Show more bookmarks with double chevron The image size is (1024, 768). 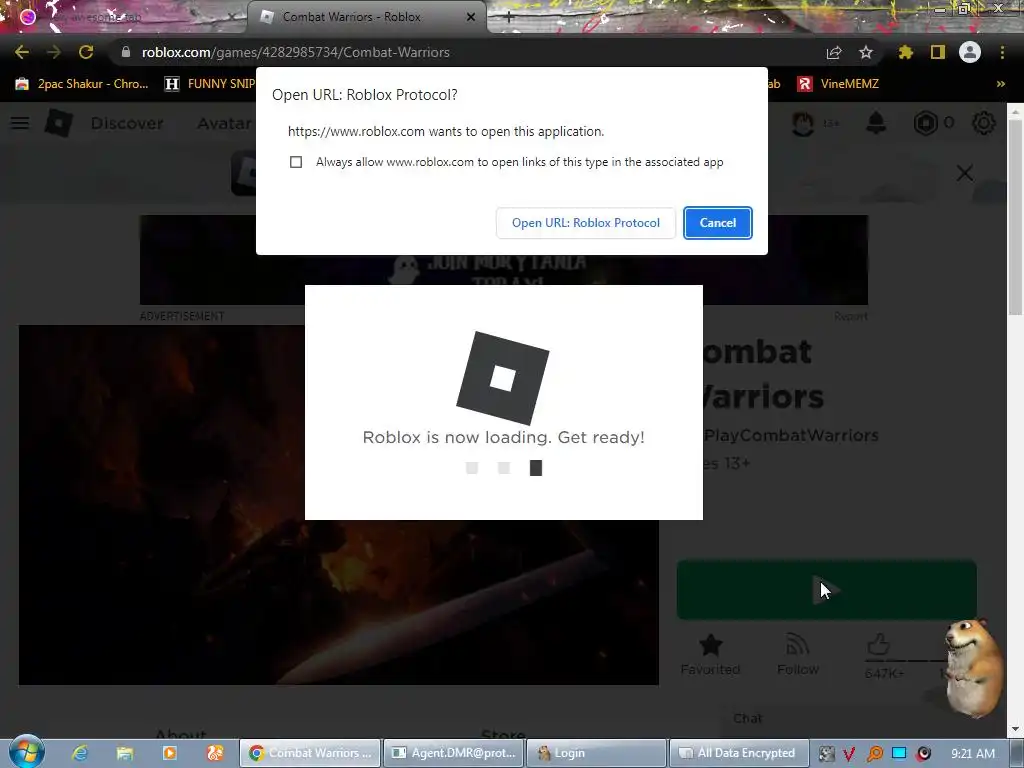(1000, 84)
